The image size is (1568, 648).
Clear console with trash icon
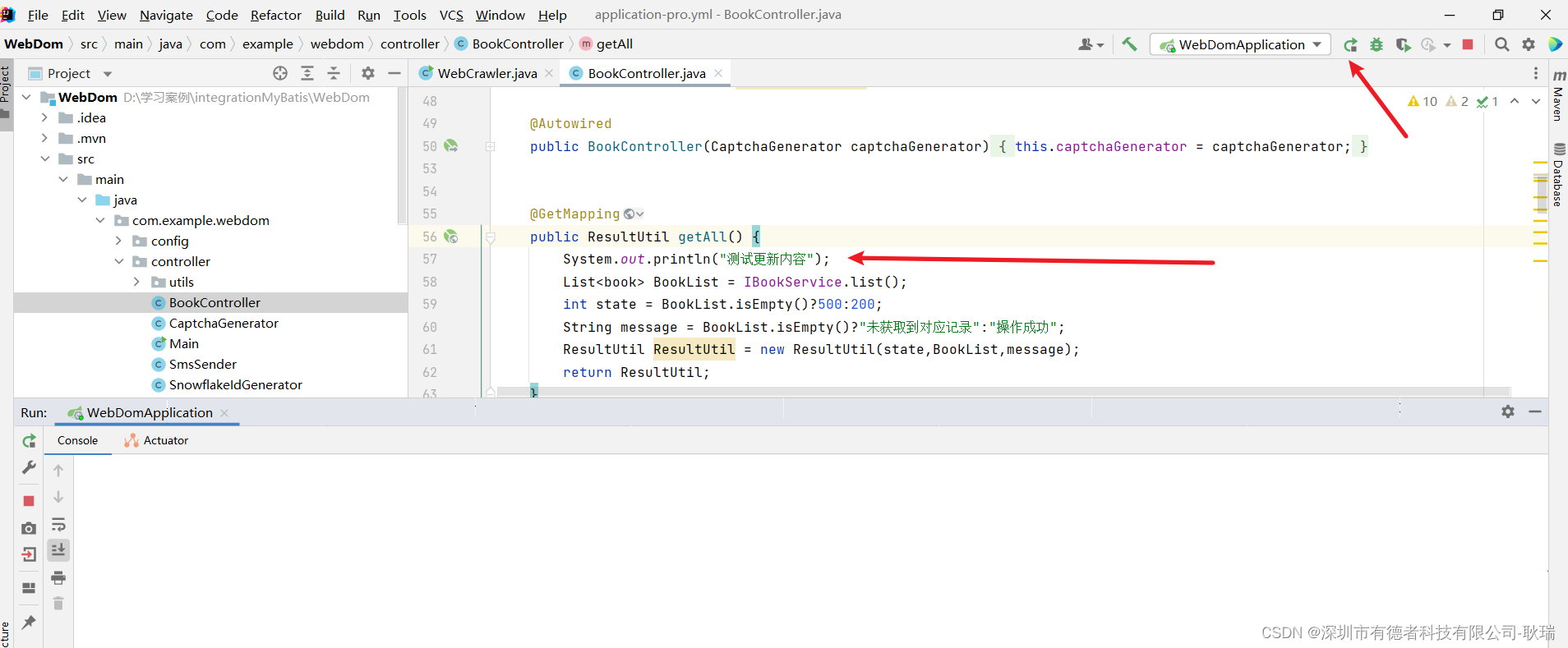[58, 604]
